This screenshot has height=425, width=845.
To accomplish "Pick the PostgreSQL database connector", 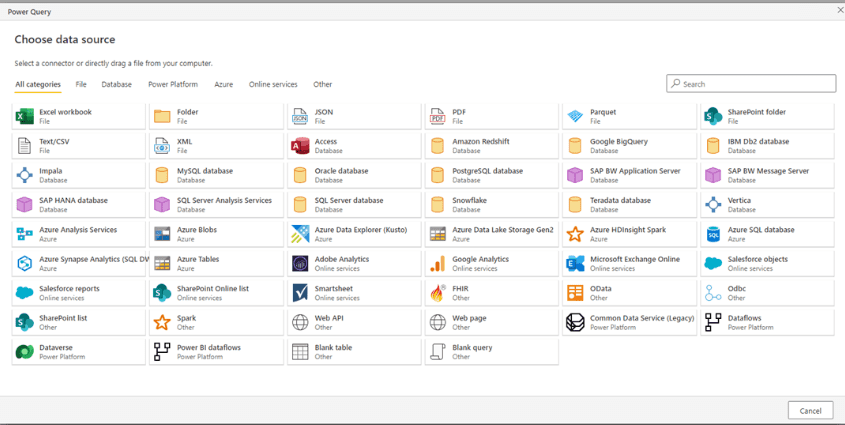I will pos(491,175).
